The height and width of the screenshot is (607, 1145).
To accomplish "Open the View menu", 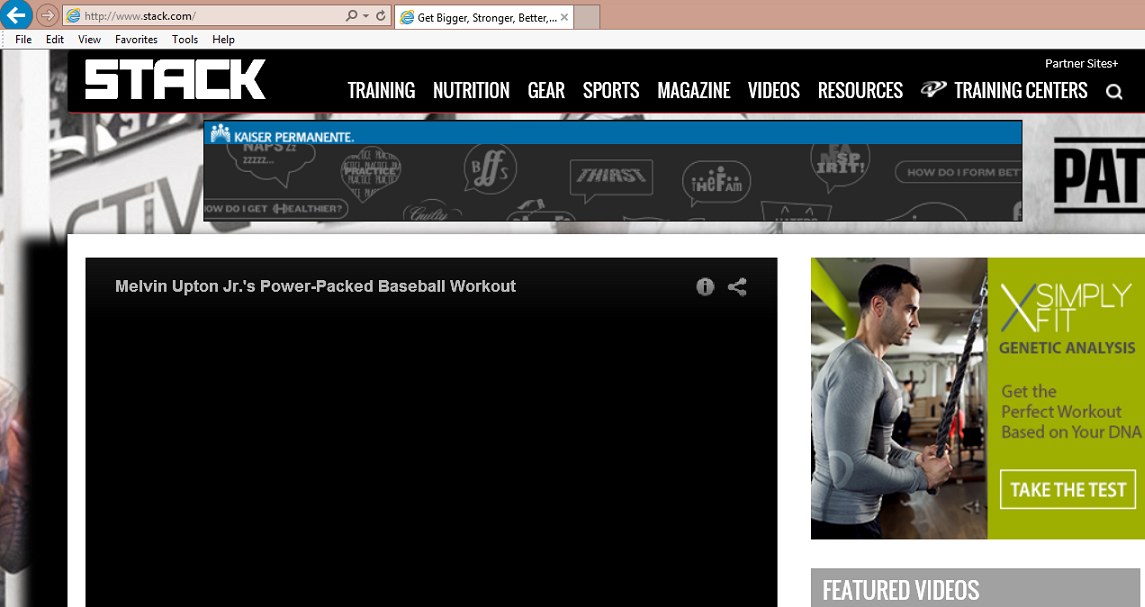I will 90,40.
